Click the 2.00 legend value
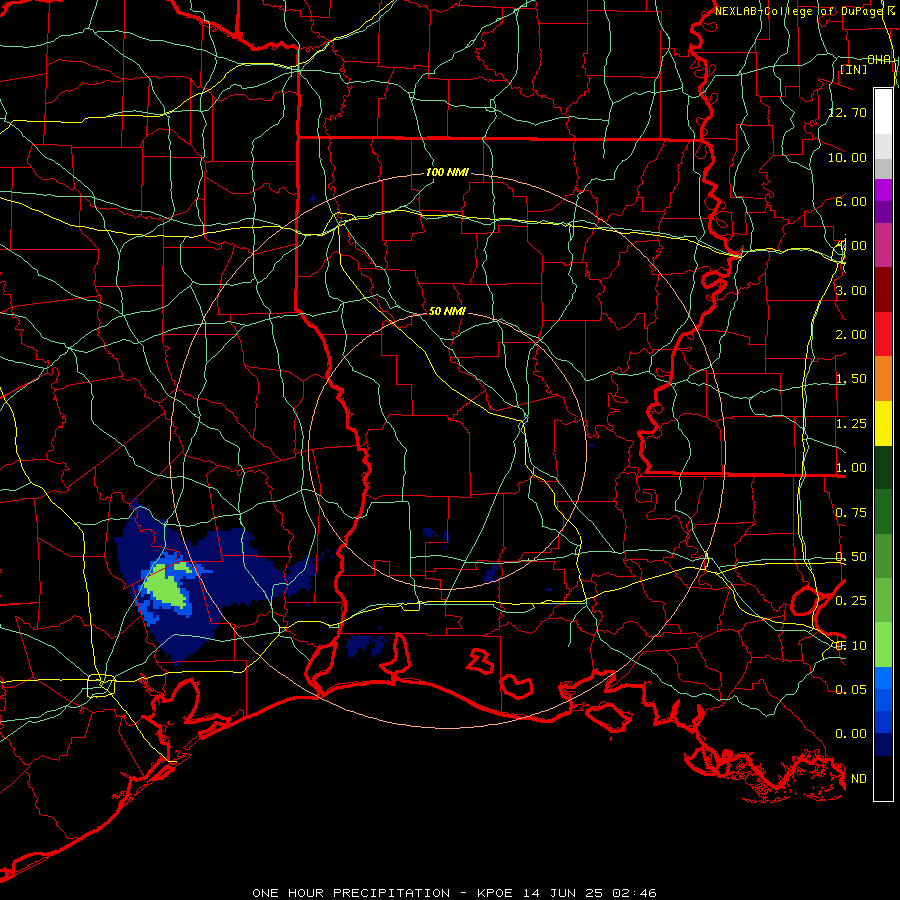Image resolution: width=900 pixels, height=900 pixels. tap(851, 335)
